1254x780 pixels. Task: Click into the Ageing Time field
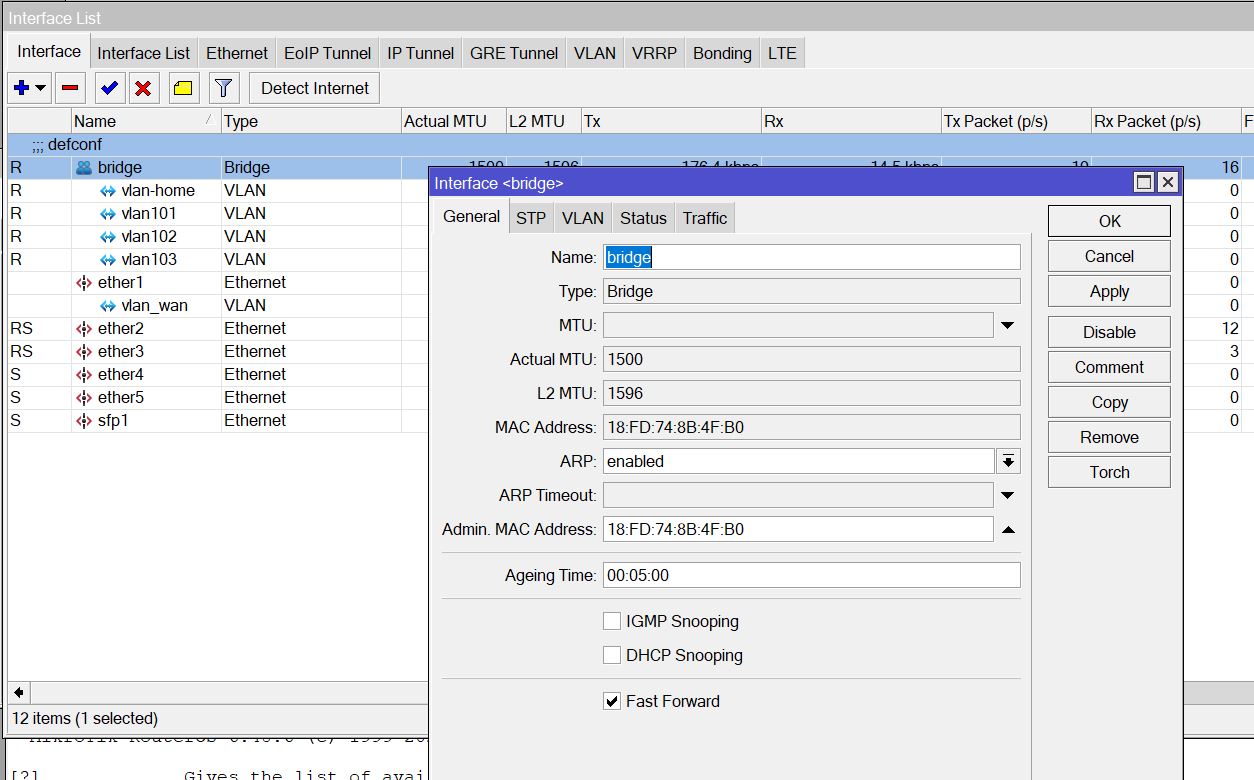(811, 576)
